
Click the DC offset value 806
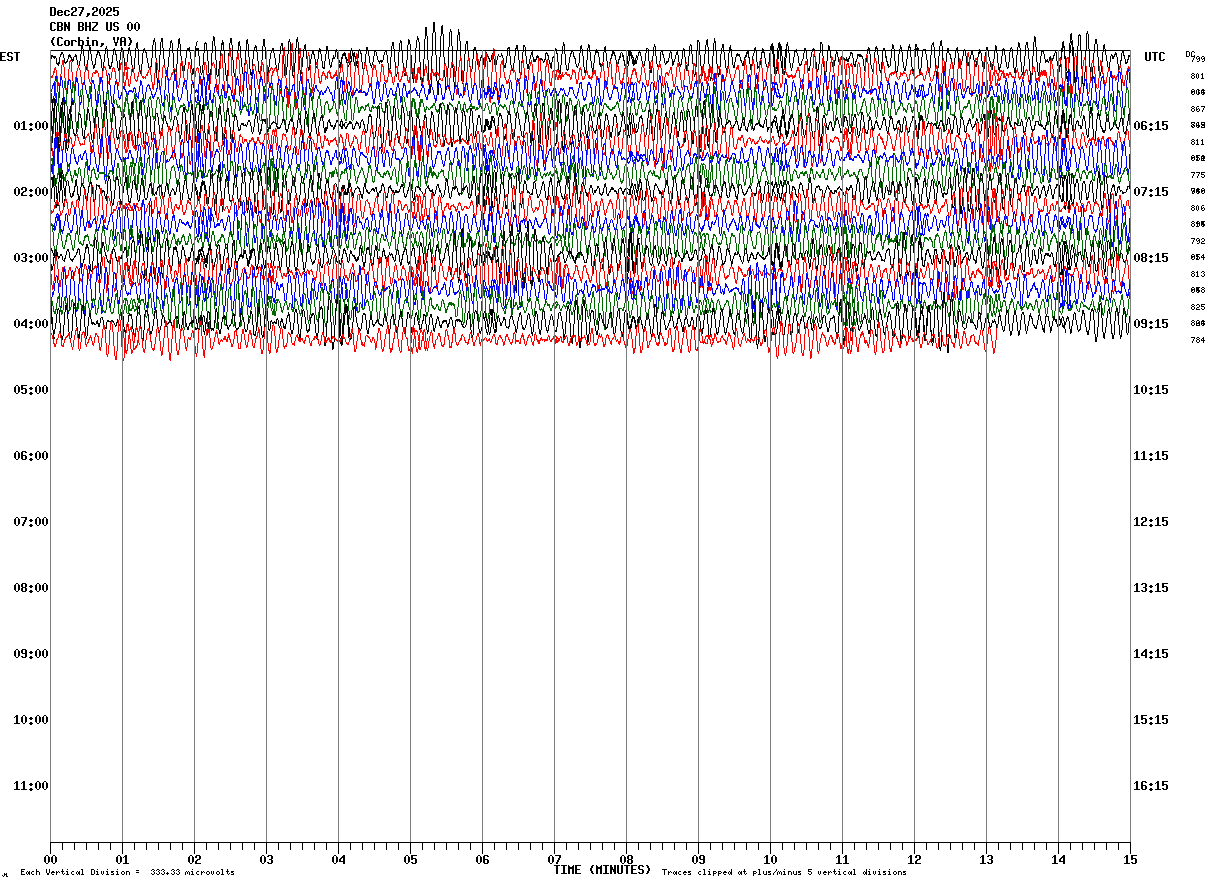click(x=1198, y=208)
